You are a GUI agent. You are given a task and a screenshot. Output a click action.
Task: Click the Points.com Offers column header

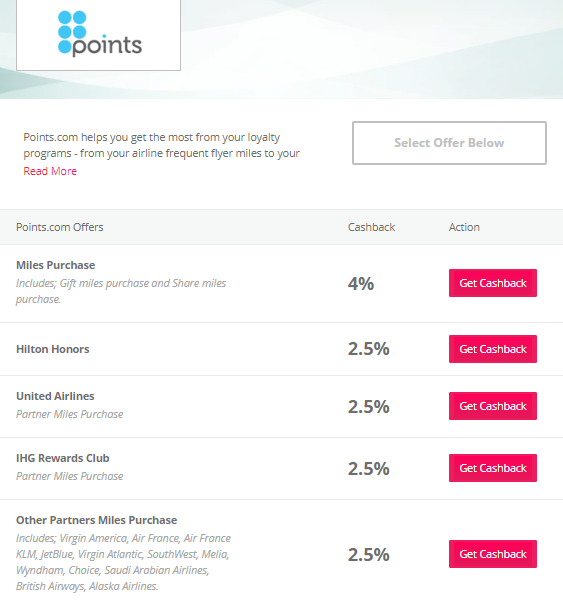click(60, 227)
